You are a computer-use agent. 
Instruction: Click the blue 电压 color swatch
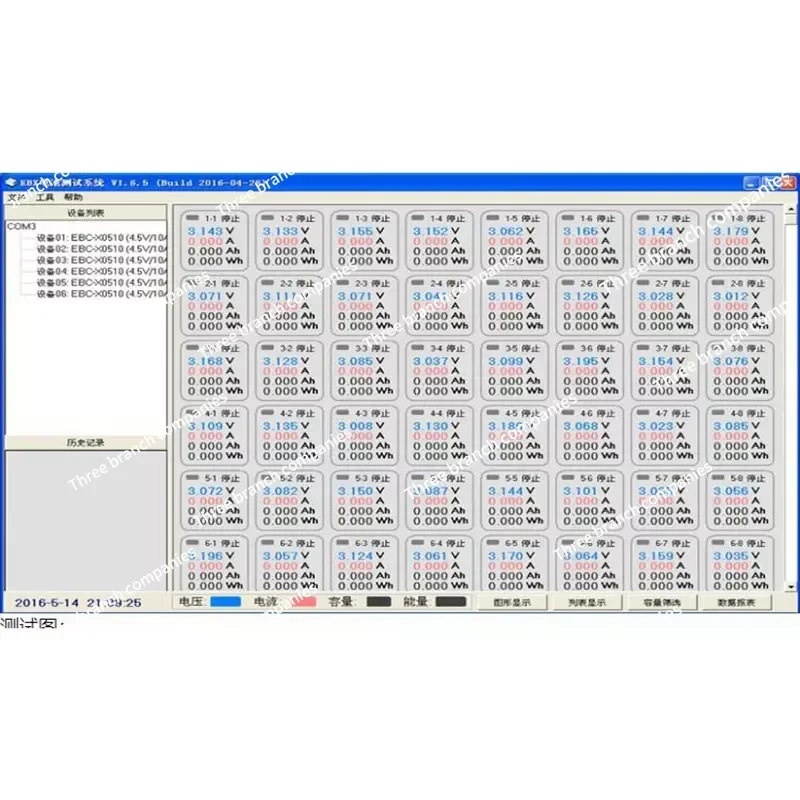[226, 602]
